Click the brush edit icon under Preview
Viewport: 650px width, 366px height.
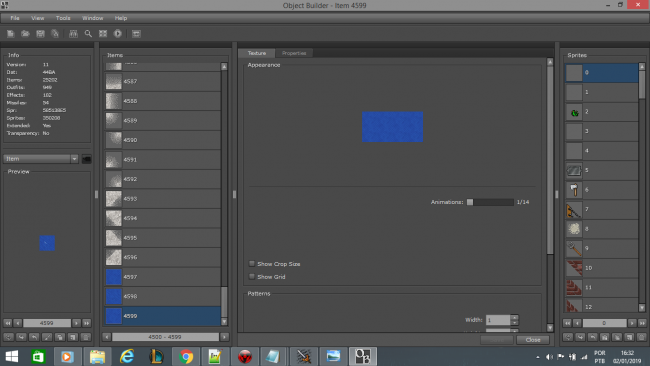47,337
